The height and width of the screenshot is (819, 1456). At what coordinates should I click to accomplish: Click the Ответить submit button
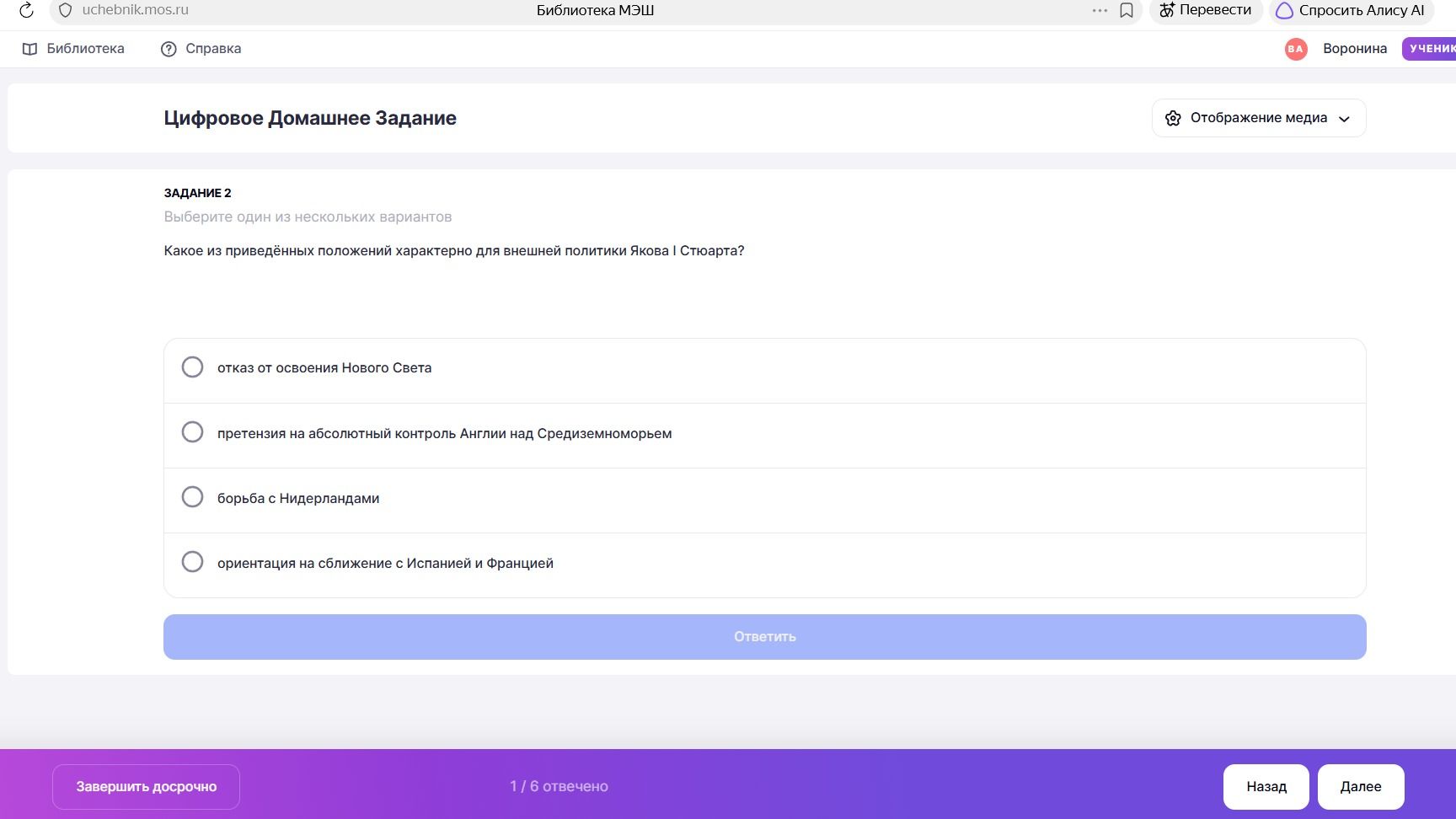(x=764, y=637)
